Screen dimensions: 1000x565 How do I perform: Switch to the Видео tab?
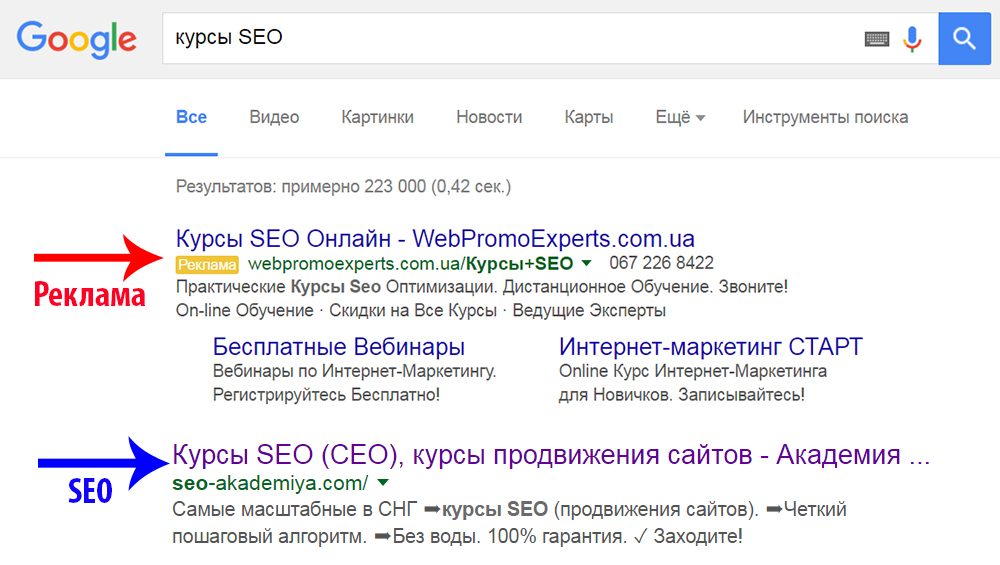274,117
